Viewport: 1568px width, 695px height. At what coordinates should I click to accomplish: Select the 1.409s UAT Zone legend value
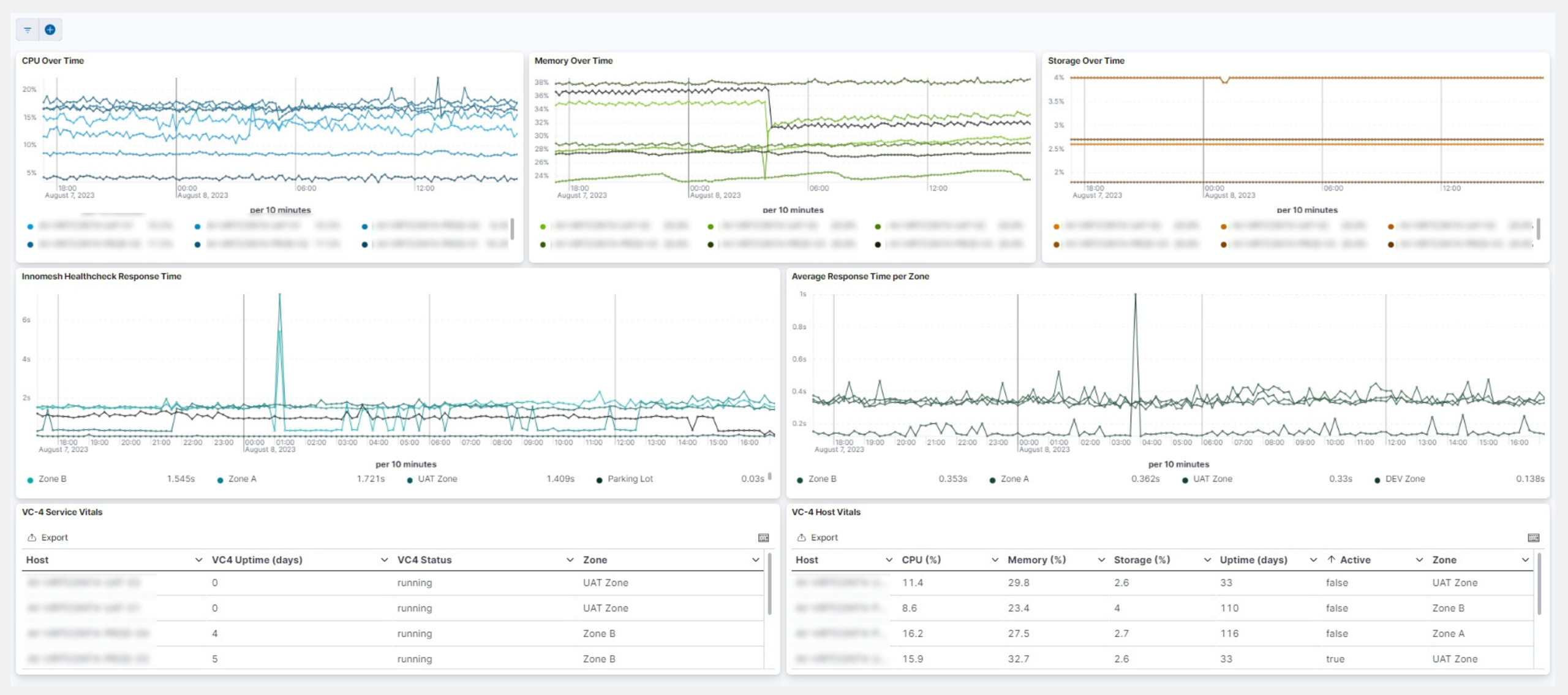[560, 479]
